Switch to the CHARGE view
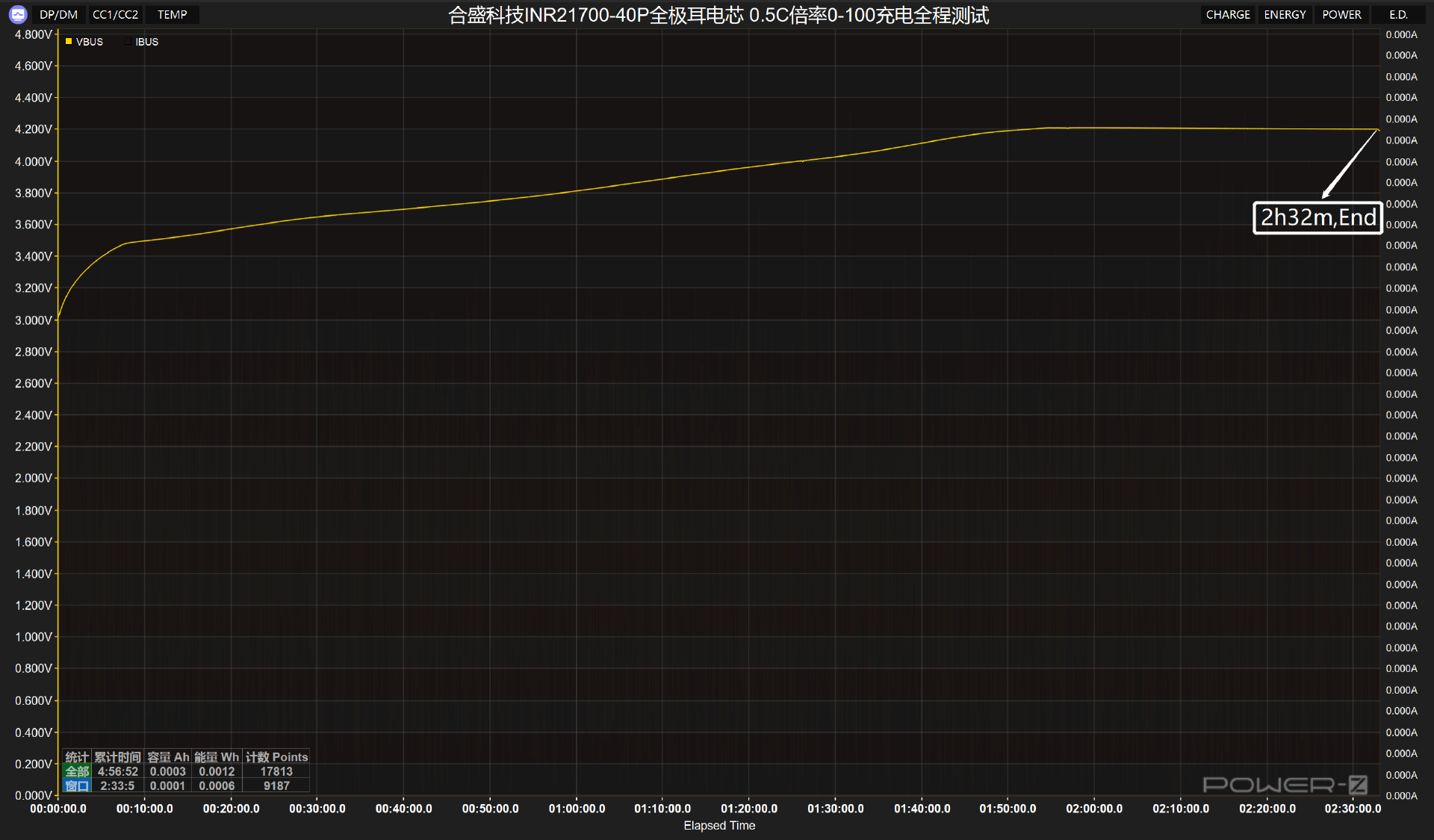This screenshot has height=840, width=1434. pyautogui.click(x=1228, y=14)
